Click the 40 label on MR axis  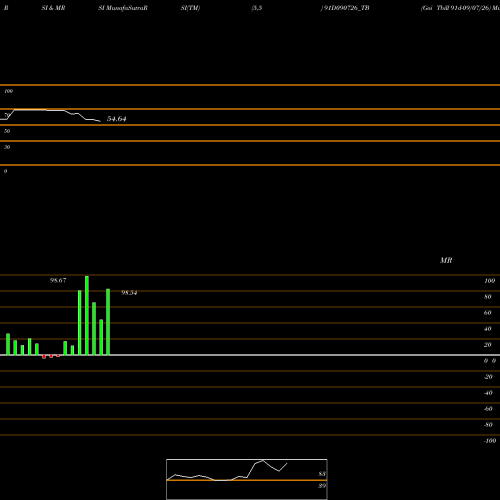pos(488,329)
